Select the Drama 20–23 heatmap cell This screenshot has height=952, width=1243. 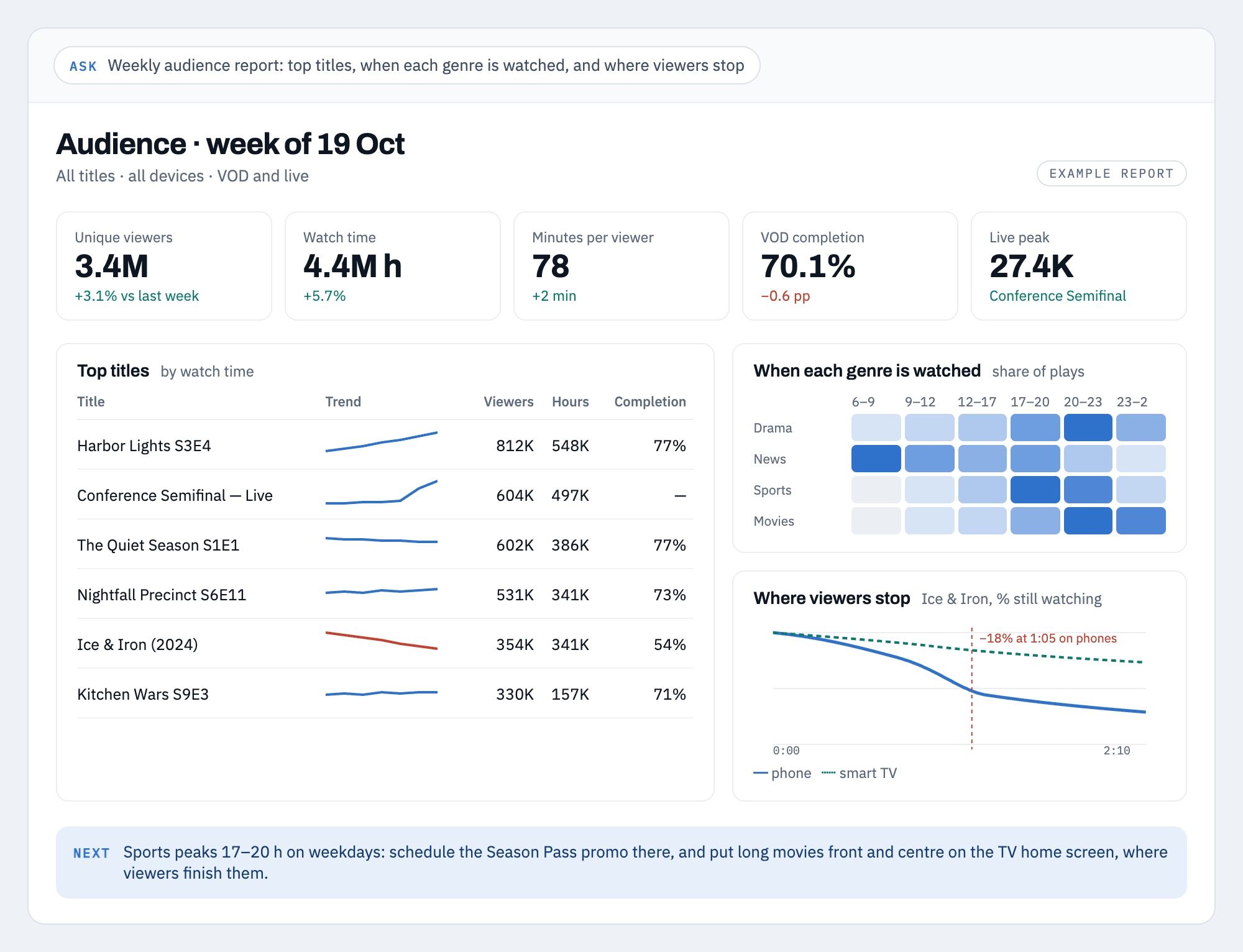(1088, 428)
